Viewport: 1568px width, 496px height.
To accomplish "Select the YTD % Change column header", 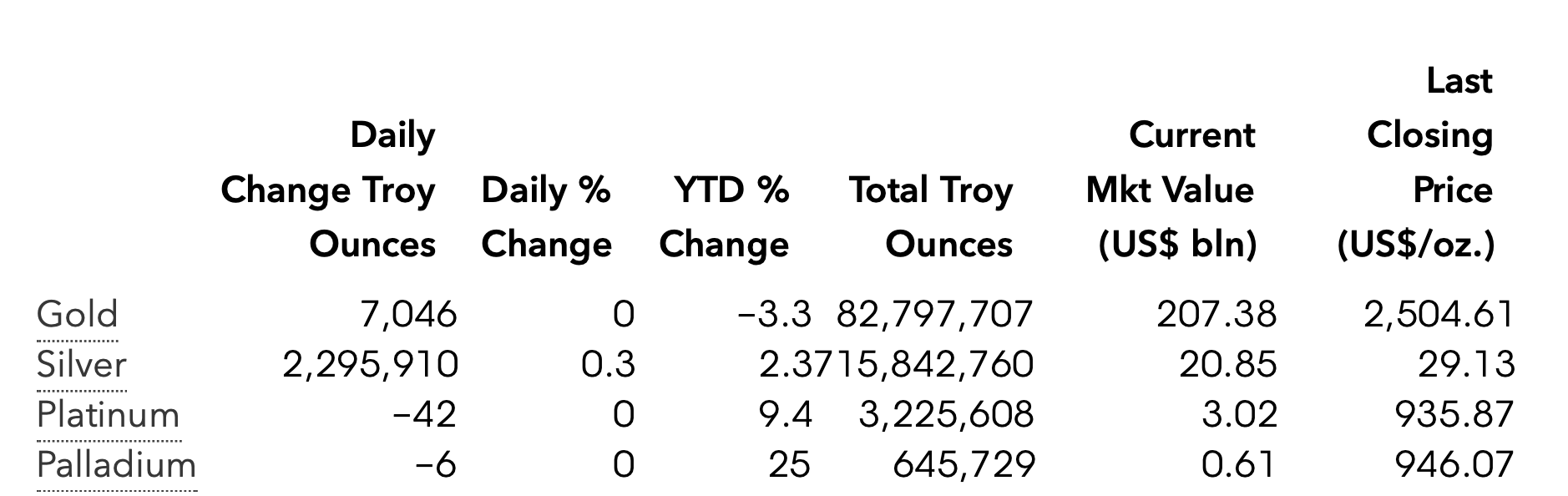I will pyautogui.click(x=724, y=217).
